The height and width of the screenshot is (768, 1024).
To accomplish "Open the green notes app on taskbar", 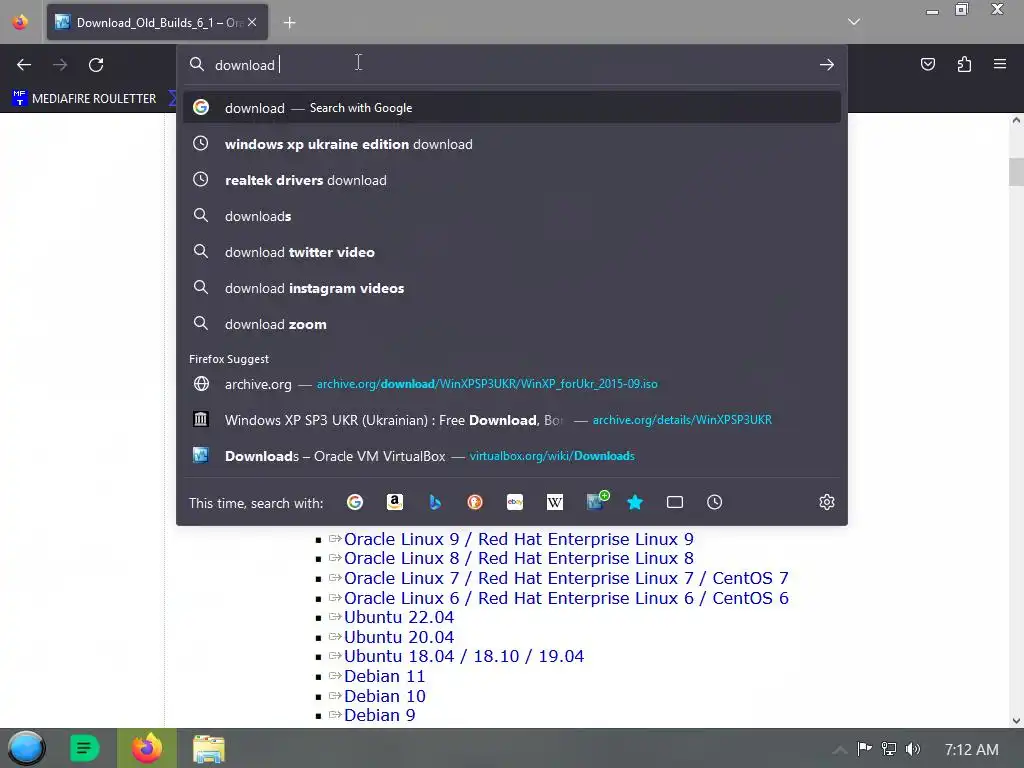I will click(84, 748).
